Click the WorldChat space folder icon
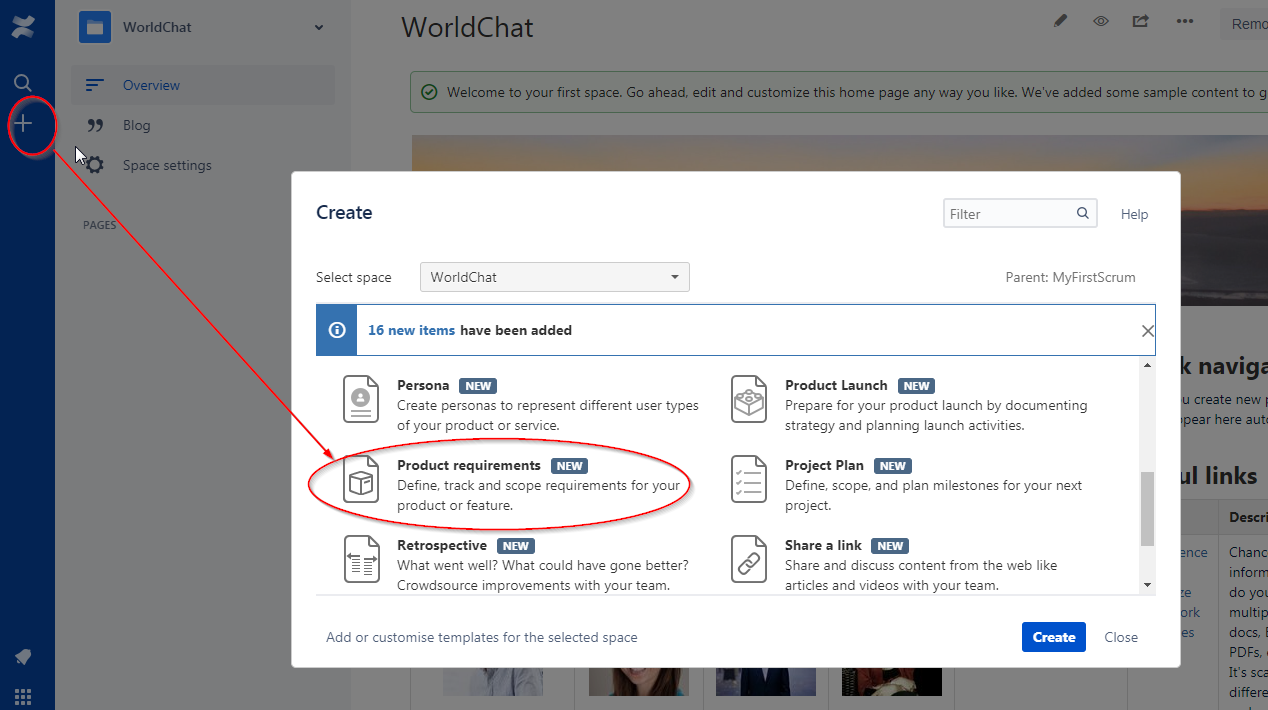Screen dimensions: 1268x710 pyautogui.click(x=95, y=27)
